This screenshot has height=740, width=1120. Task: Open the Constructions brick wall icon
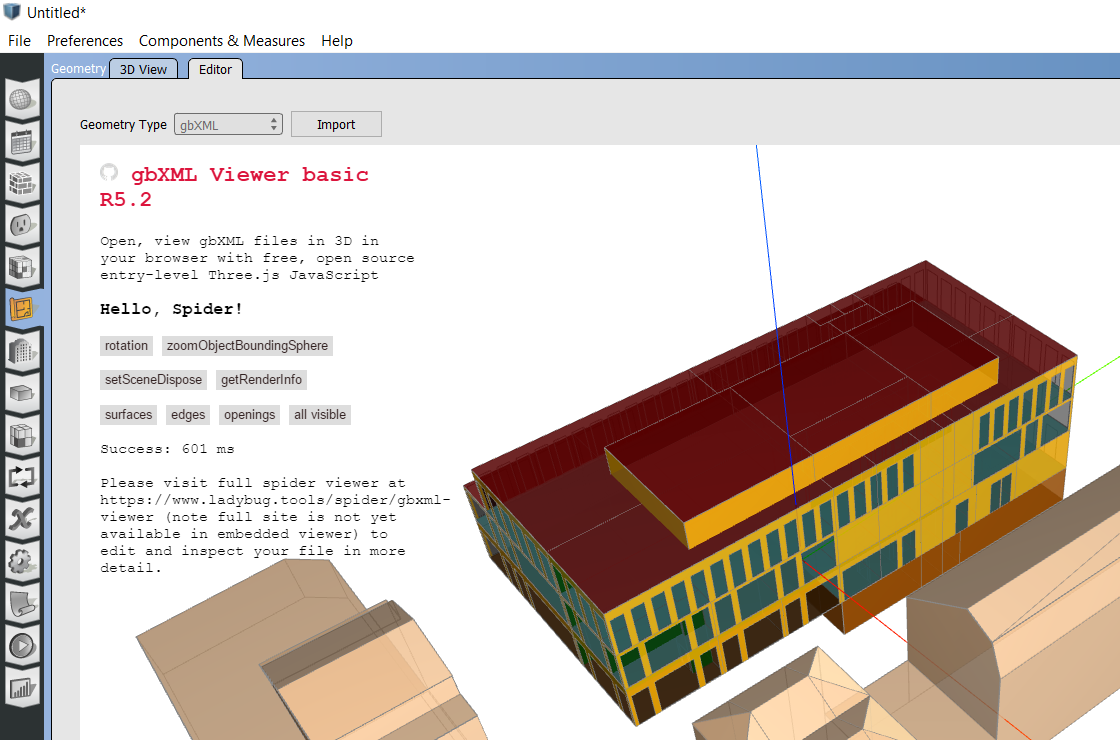click(21, 184)
